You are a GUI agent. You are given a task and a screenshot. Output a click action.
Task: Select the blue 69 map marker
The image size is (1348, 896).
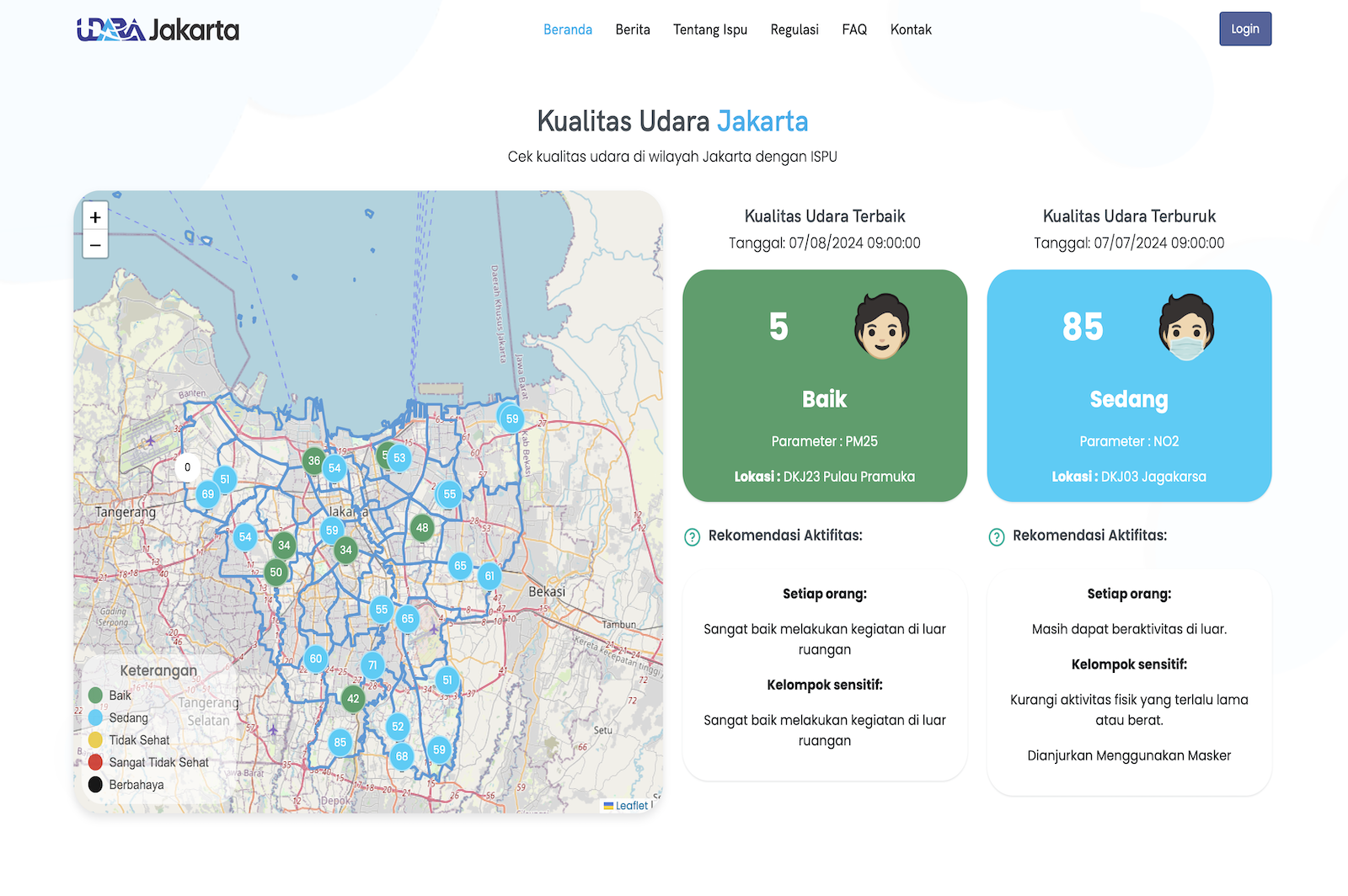coord(207,494)
